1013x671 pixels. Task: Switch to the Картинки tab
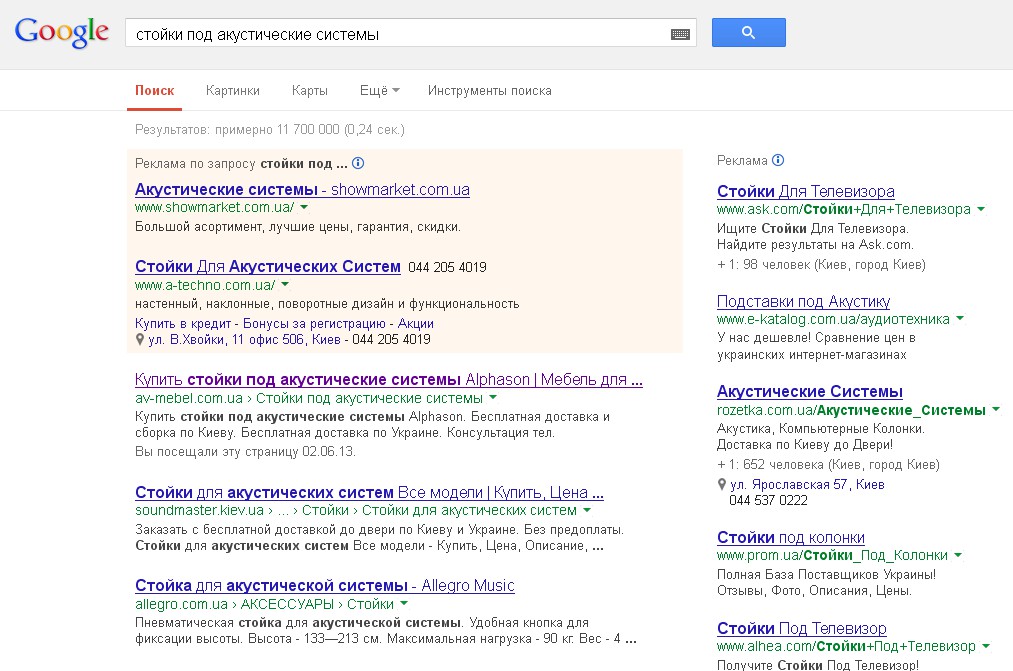point(233,90)
